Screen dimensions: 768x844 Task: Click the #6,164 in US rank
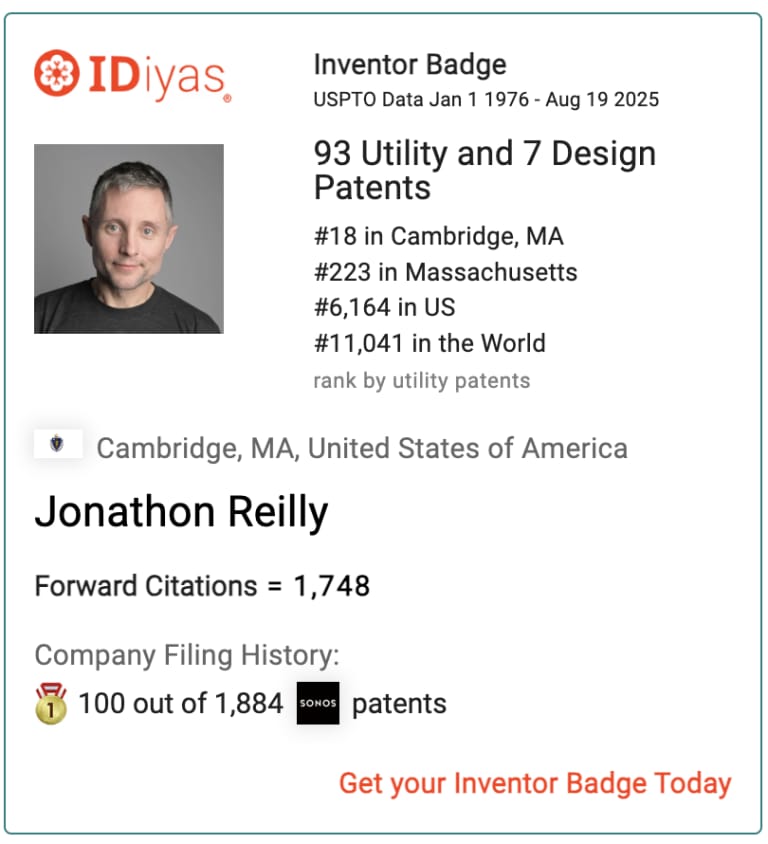(384, 307)
